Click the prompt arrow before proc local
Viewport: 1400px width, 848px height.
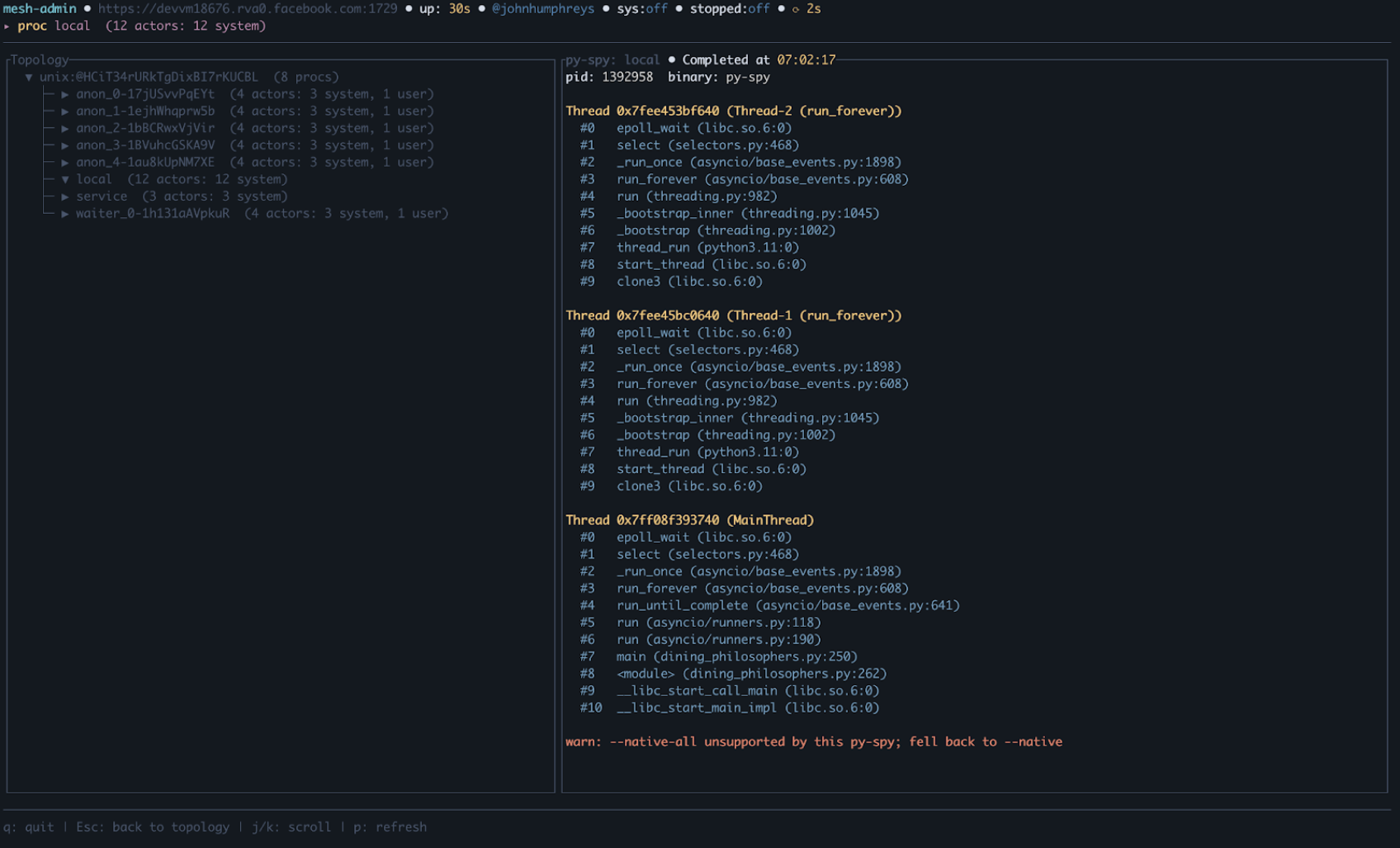tap(8, 26)
